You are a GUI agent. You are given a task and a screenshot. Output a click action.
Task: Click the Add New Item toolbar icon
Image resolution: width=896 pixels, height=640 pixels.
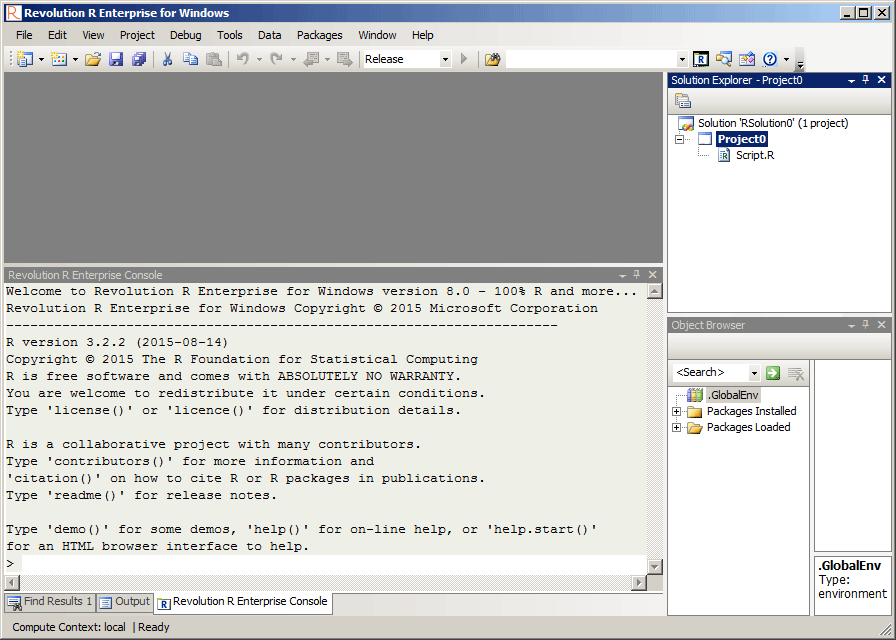[x=59, y=59]
